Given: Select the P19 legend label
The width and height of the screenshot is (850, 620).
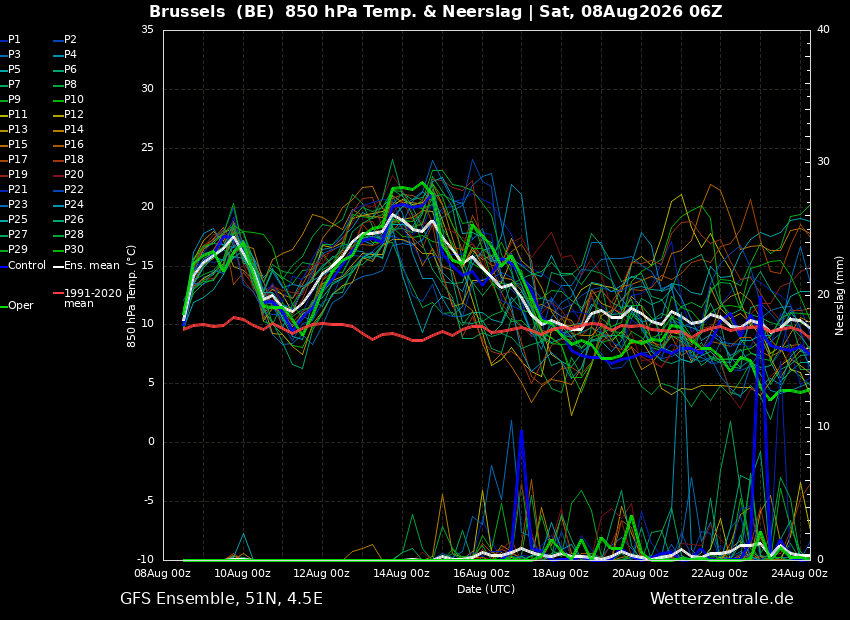Looking at the screenshot, I should click(17, 175).
